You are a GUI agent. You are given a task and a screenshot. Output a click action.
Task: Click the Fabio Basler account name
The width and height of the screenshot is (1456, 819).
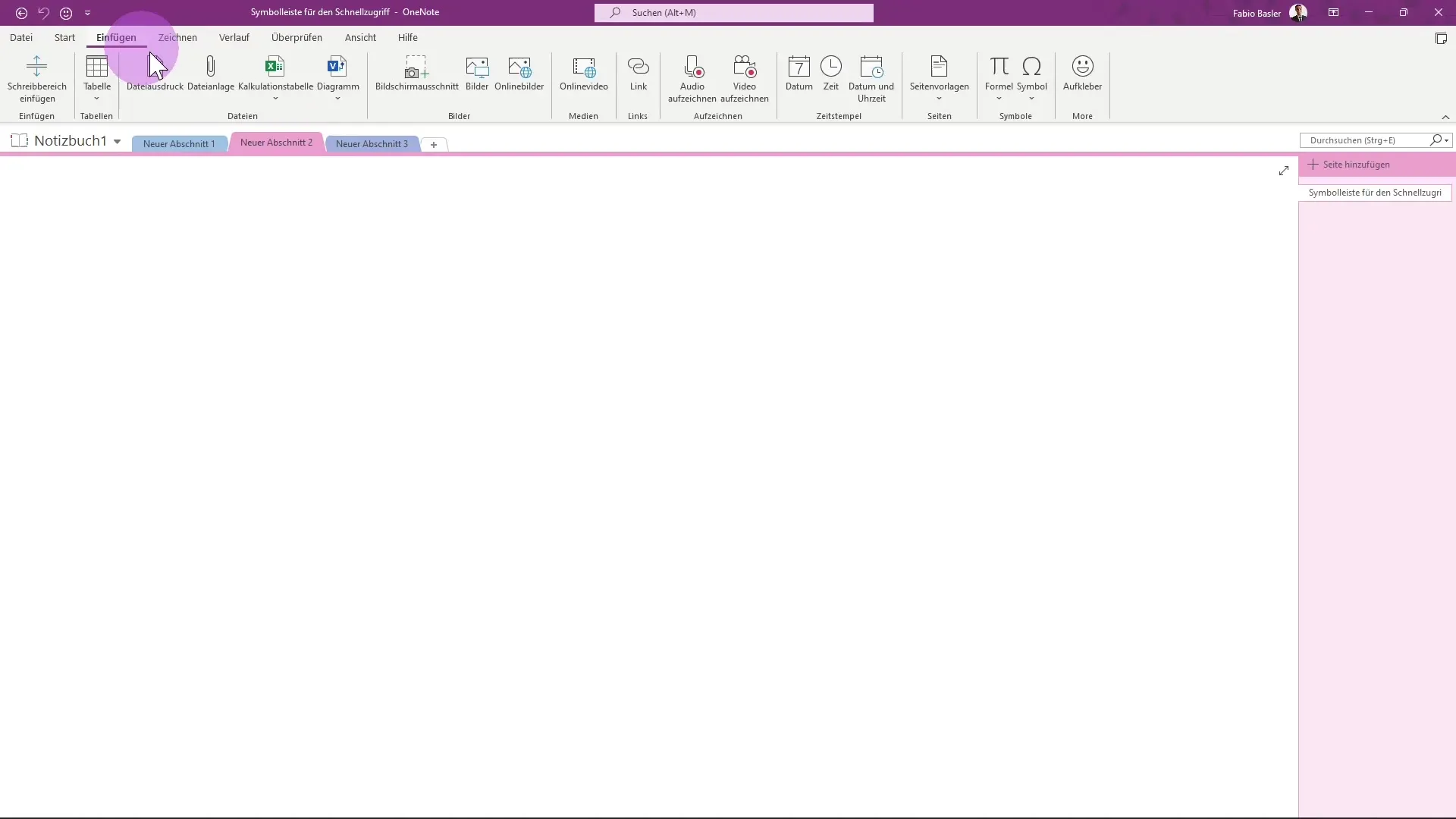pyautogui.click(x=1257, y=13)
